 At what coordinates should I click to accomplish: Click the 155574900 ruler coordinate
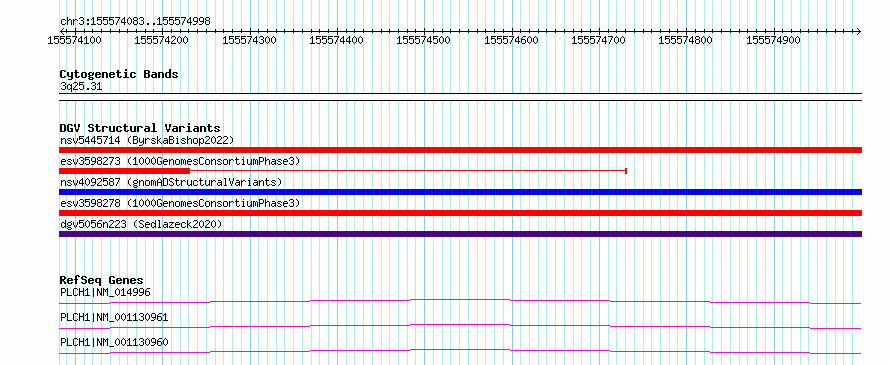click(774, 41)
